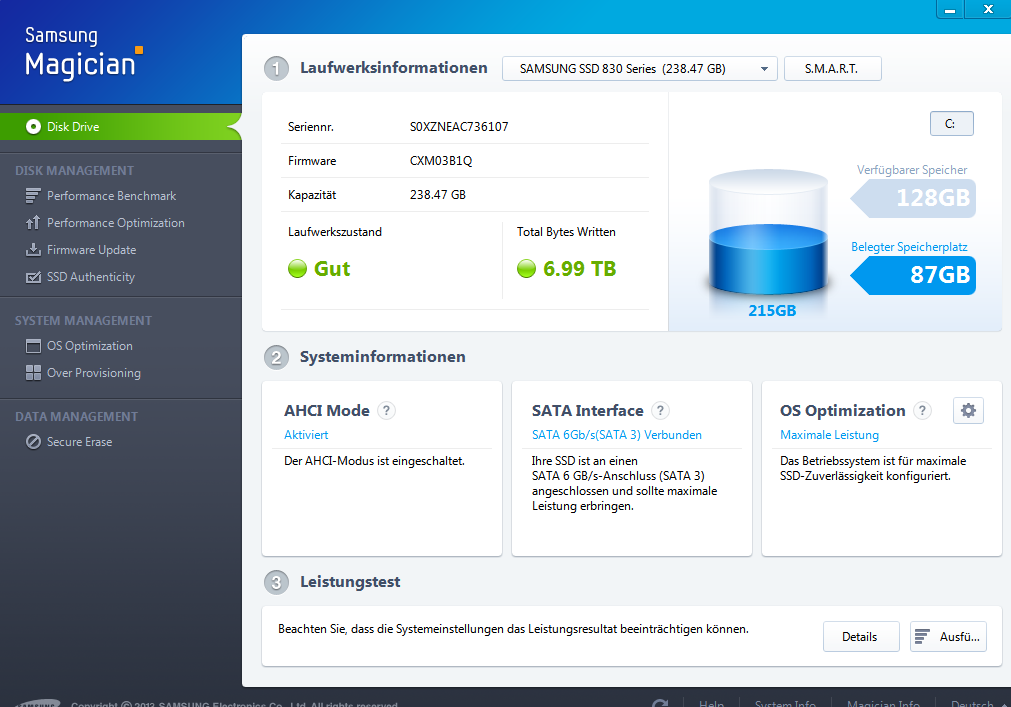The height and width of the screenshot is (707, 1011).
Task: Open the S.M.A.R.T. details
Action: point(832,68)
